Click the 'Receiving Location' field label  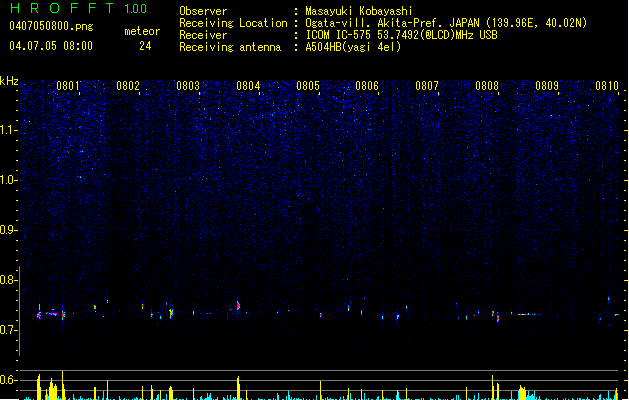(x=233, y=23)
